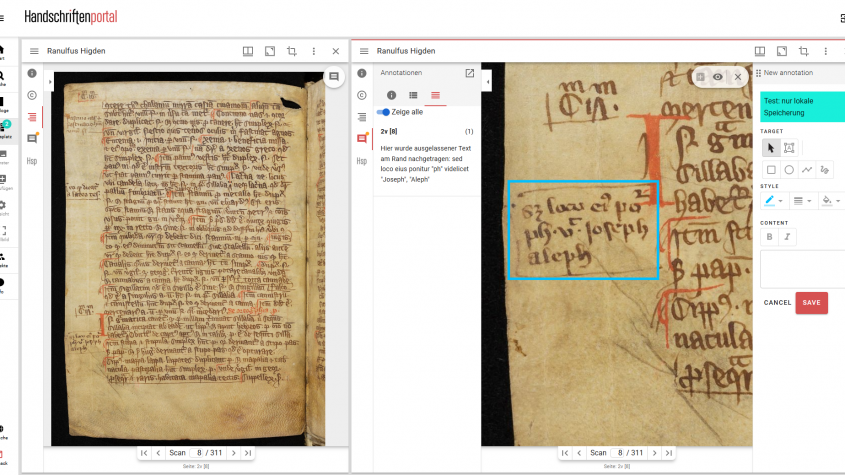Expand the collapsed left window side panel
Viewport: 845px width, 475px height.
tap(50, 82)
